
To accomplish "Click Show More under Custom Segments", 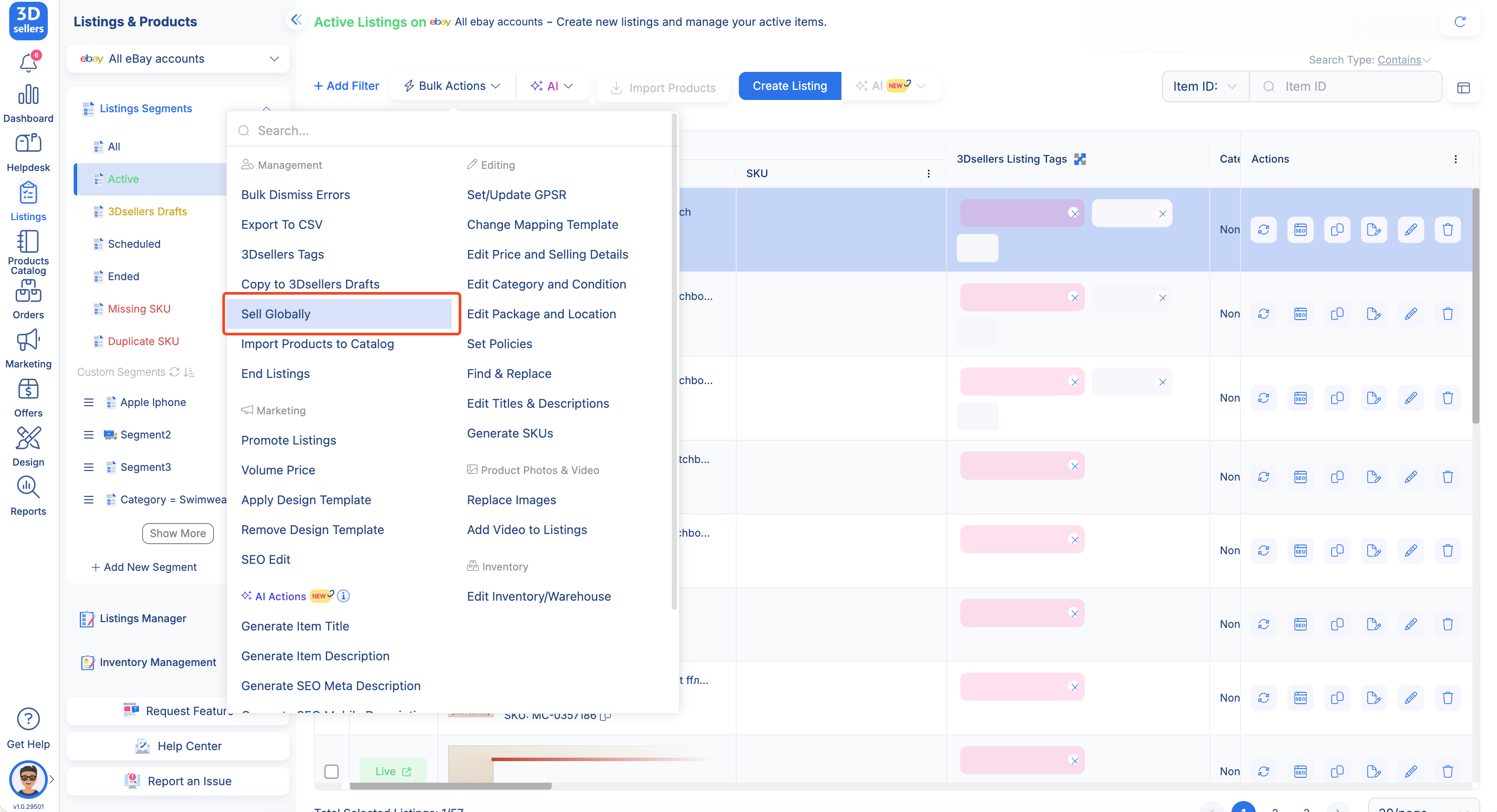I will point(178,533).
